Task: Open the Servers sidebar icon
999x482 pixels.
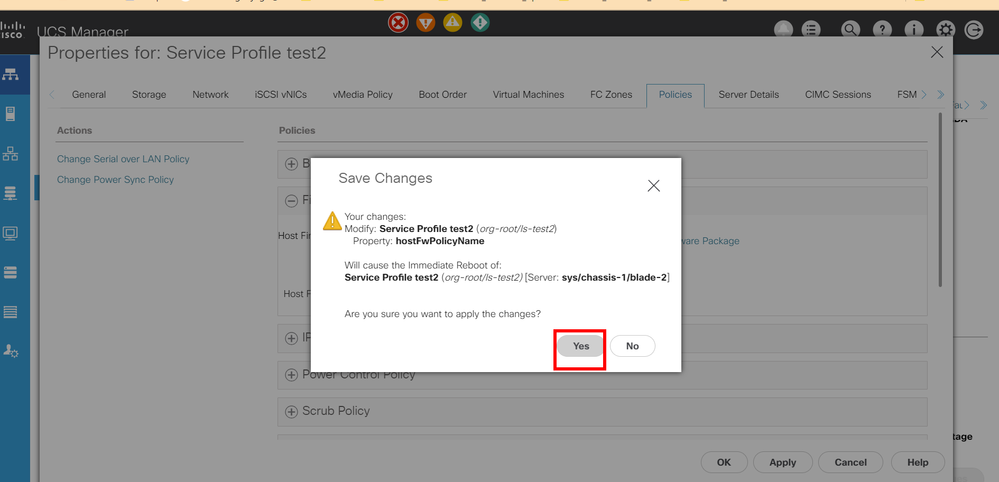Action: [x=11, y=114]
